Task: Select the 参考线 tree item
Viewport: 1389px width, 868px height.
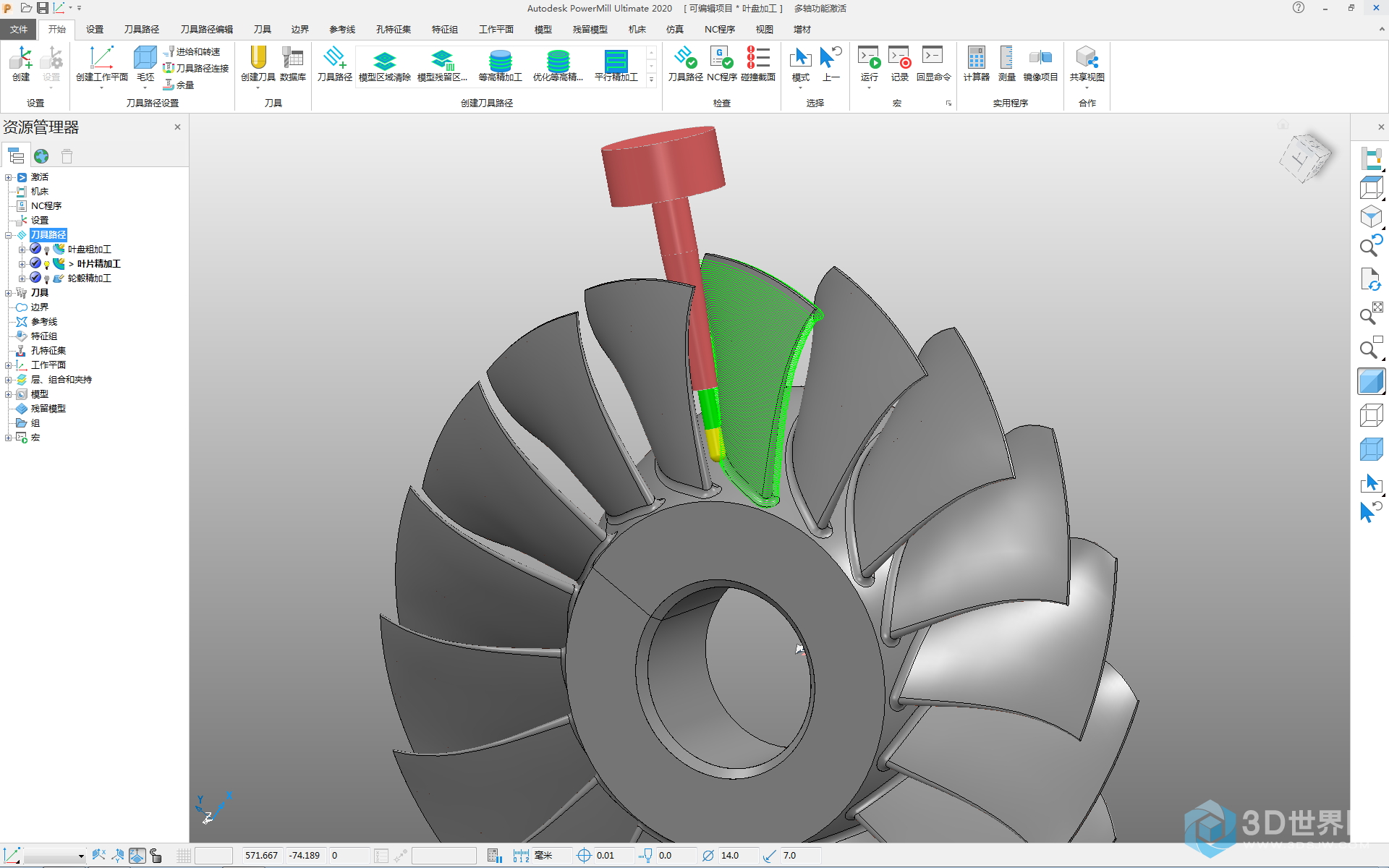Action: point(43,322)
